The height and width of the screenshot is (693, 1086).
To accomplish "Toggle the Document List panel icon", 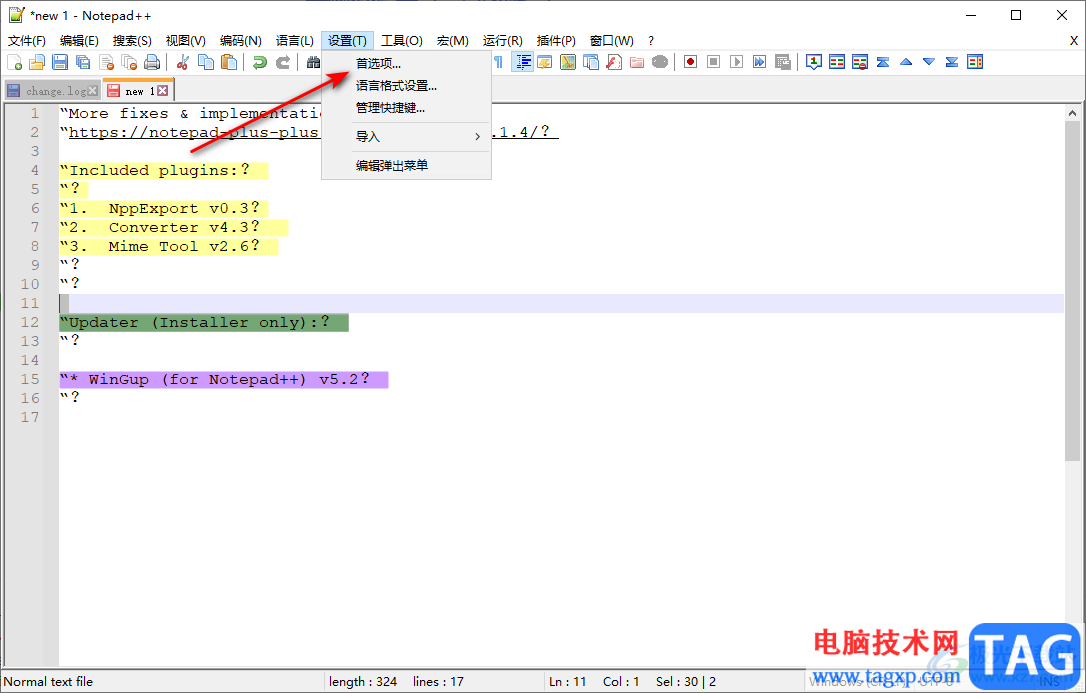I will (x=591, y=62).
